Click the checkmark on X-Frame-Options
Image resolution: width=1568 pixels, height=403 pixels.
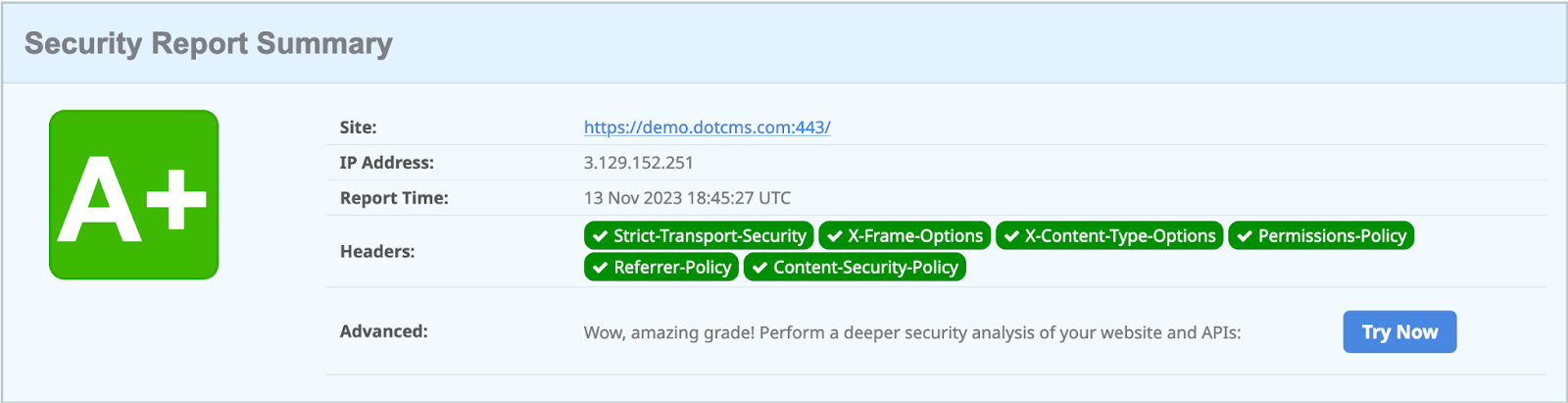(x=835, y=236)
